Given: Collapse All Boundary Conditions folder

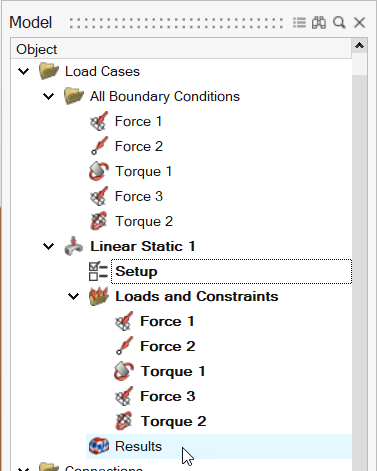Looking at the screenshot, I should coord(49,96).
